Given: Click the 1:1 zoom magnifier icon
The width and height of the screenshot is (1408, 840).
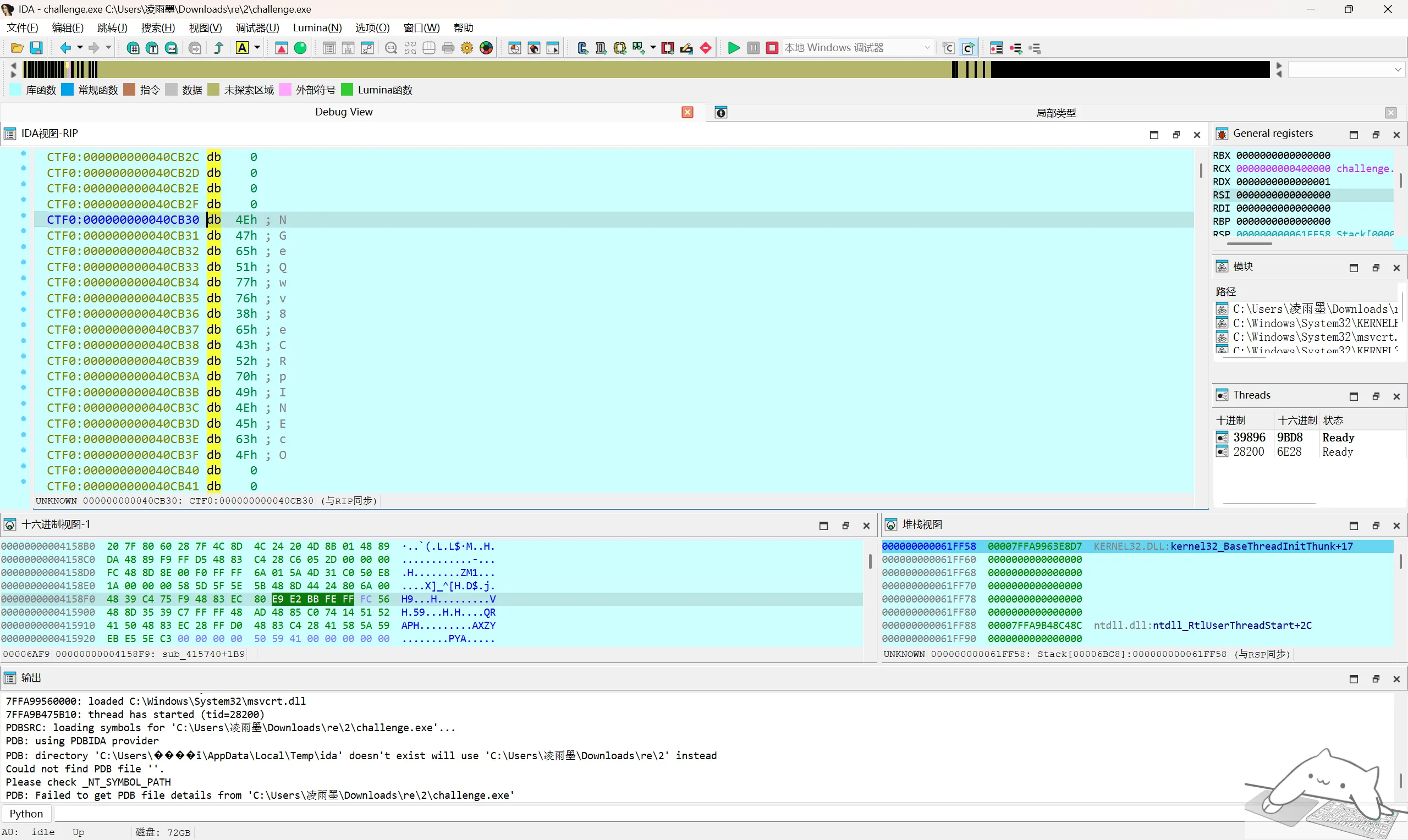Looking at the screenshot, I should coord(391,48).
